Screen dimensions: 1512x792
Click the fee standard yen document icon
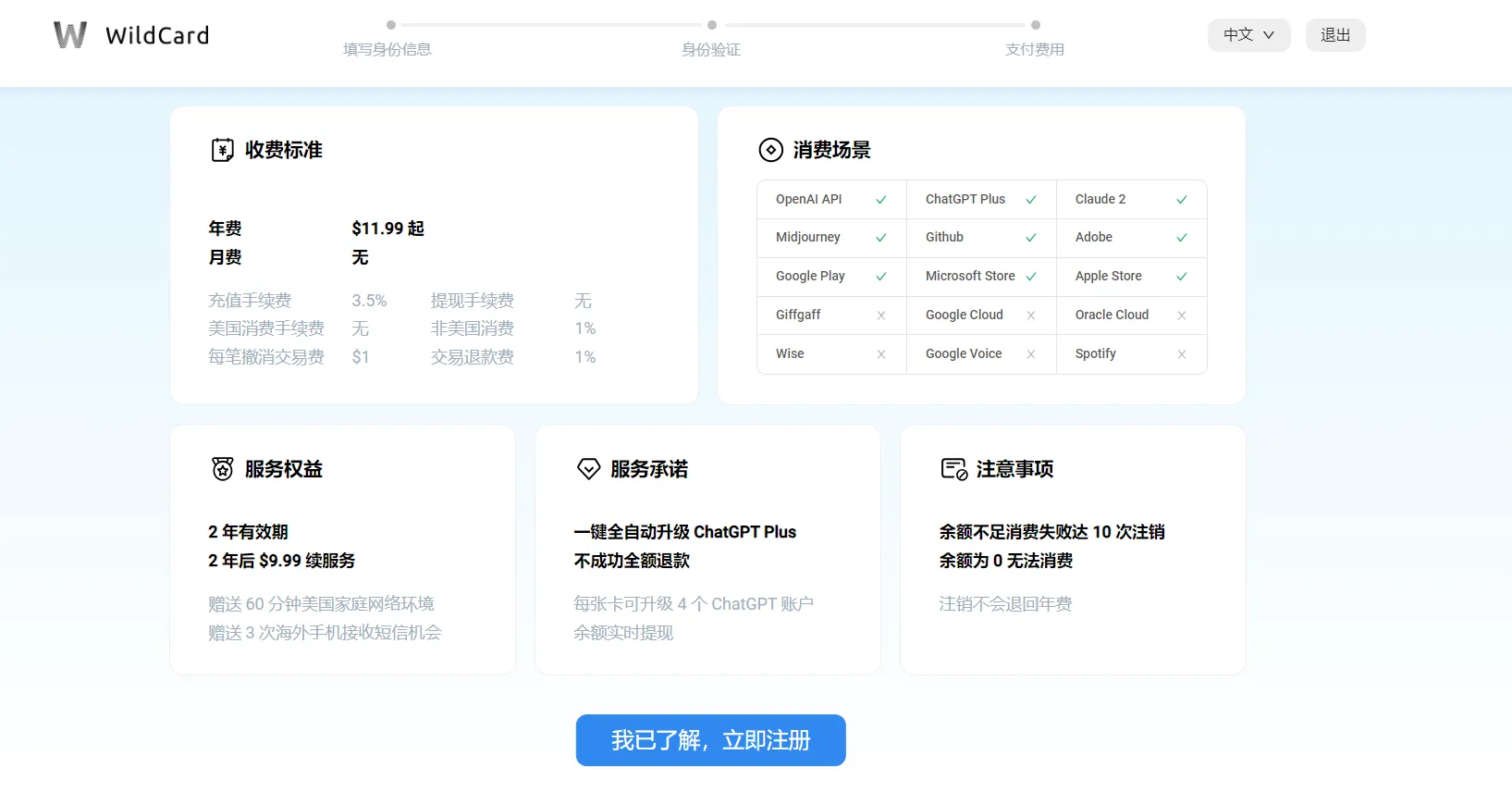tap(223, 150)
